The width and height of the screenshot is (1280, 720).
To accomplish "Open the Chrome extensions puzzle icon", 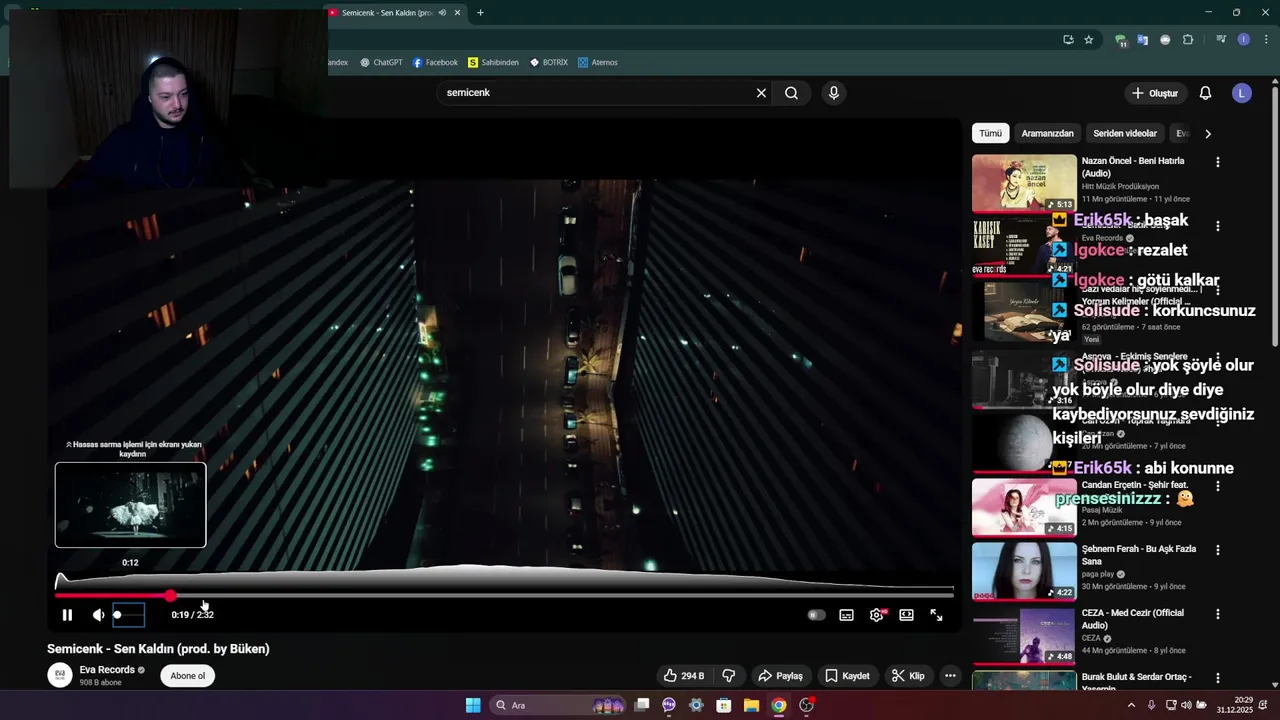I will (1188, 40).
